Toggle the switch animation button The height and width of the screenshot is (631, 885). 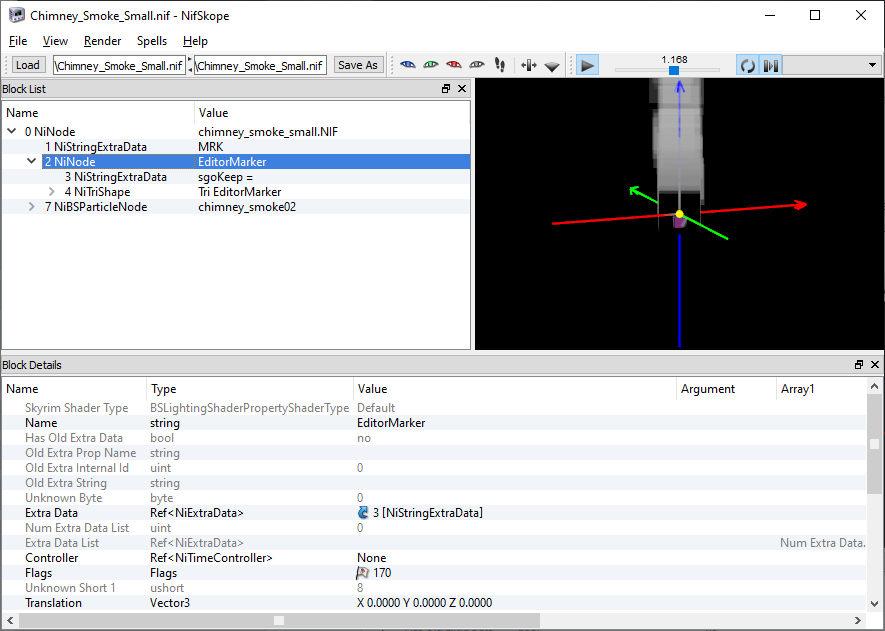click(770, 65)
